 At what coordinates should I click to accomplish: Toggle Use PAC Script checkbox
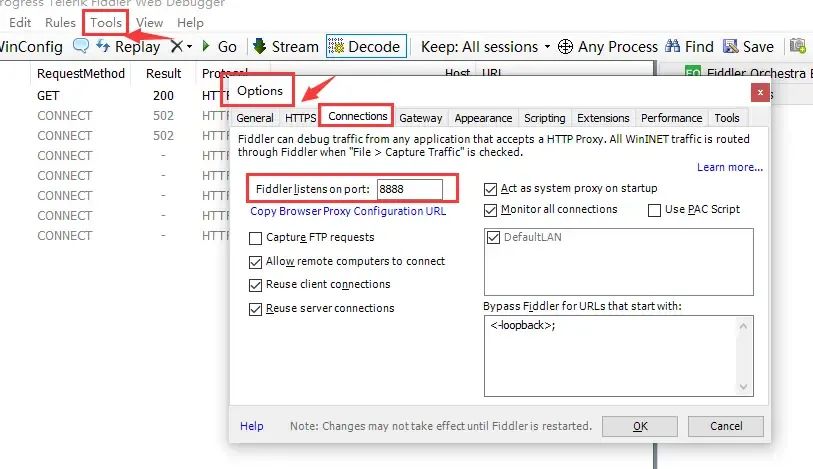click(654, 210)
